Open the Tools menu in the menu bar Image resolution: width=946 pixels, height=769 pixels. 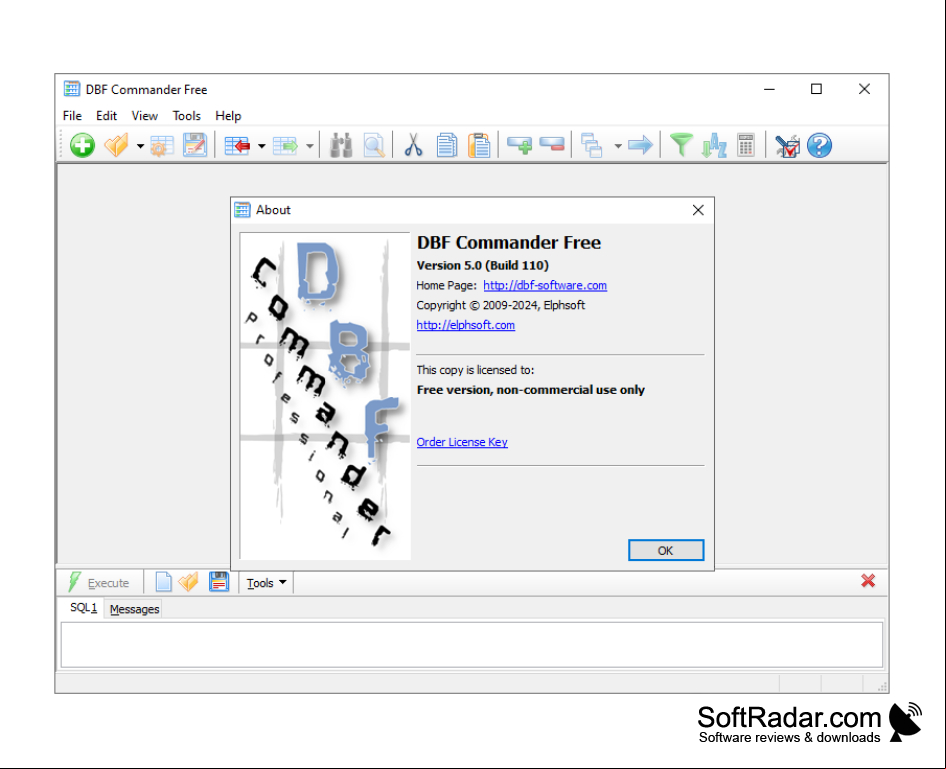pos(186,116)
